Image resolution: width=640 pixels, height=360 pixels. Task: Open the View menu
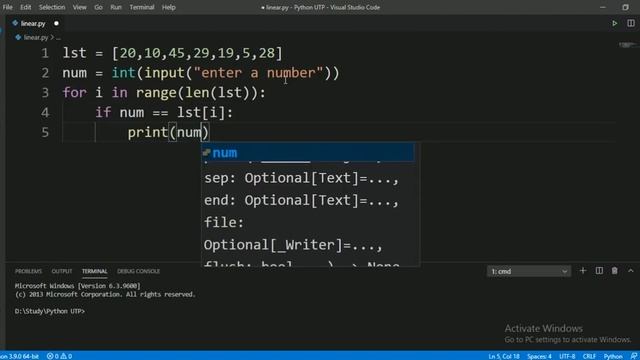coord(79,7)
